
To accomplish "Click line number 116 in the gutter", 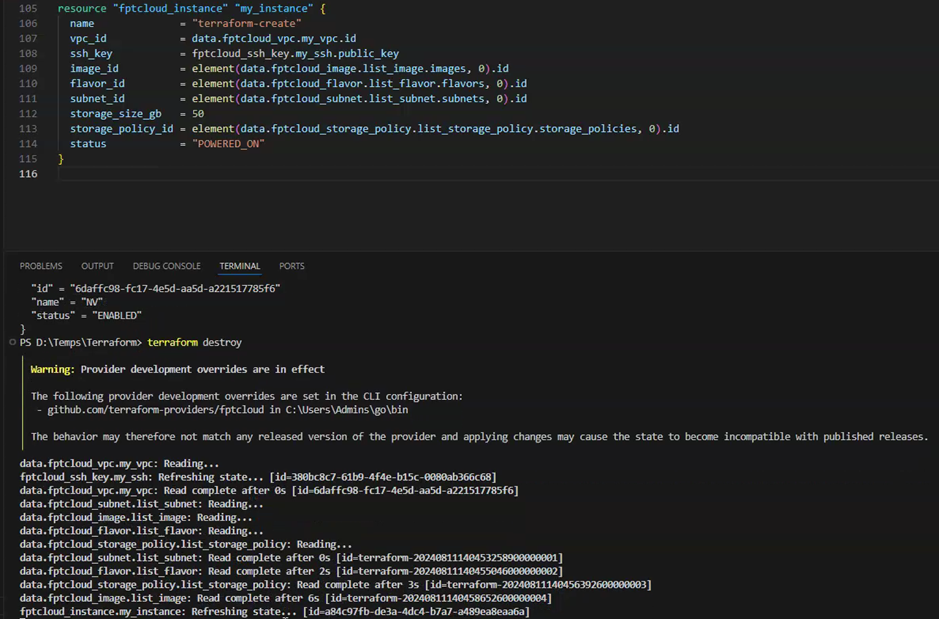I will [x=28, y=174].
